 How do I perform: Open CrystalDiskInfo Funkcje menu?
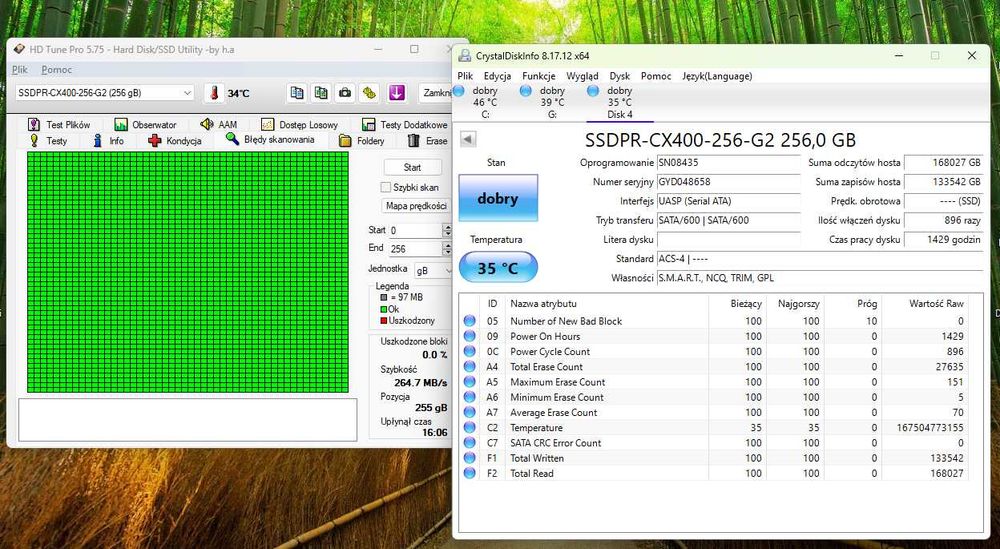tap(539, 76)
